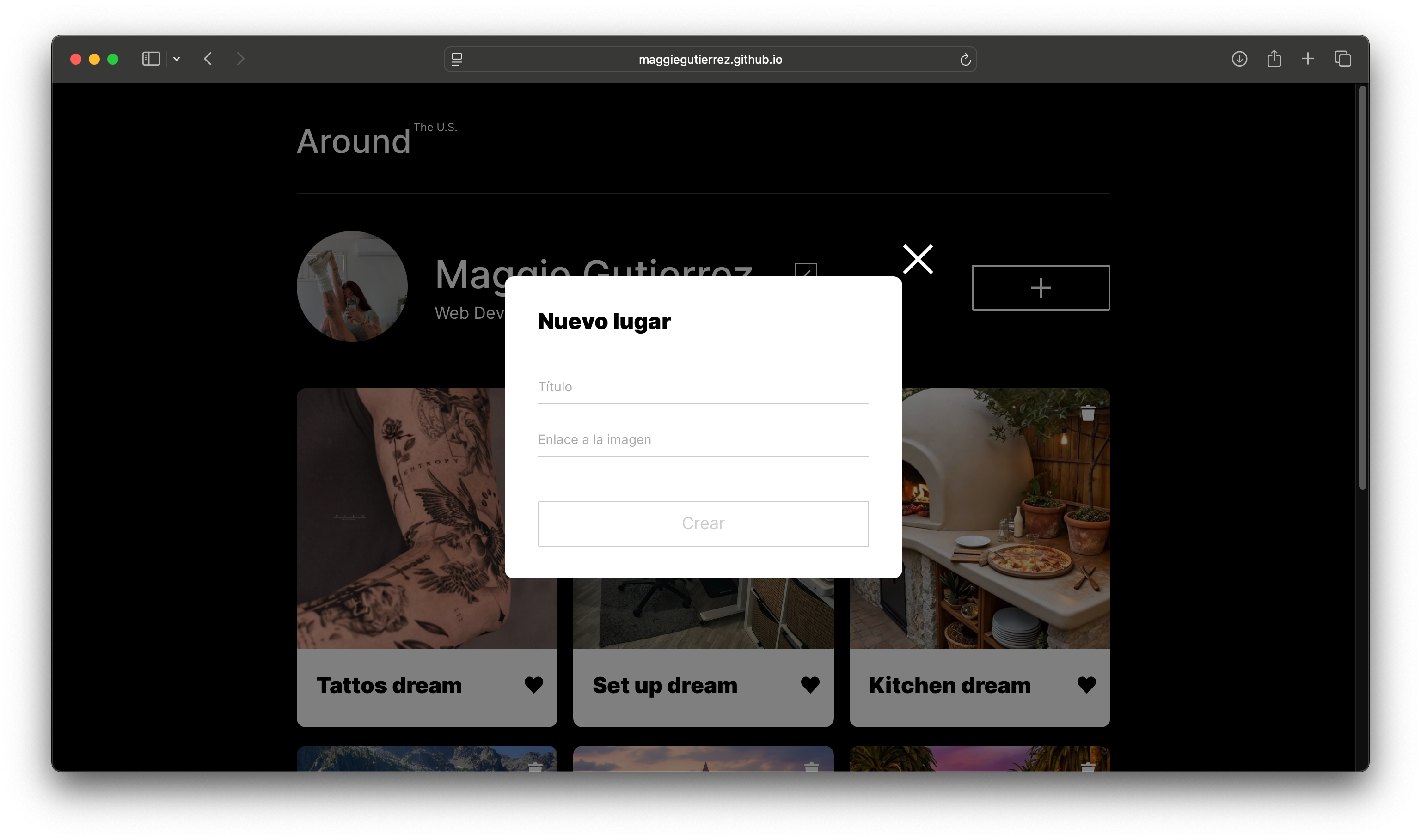The image size is (1421, 840).
Task: Reload the page
Action: (965, 60)
